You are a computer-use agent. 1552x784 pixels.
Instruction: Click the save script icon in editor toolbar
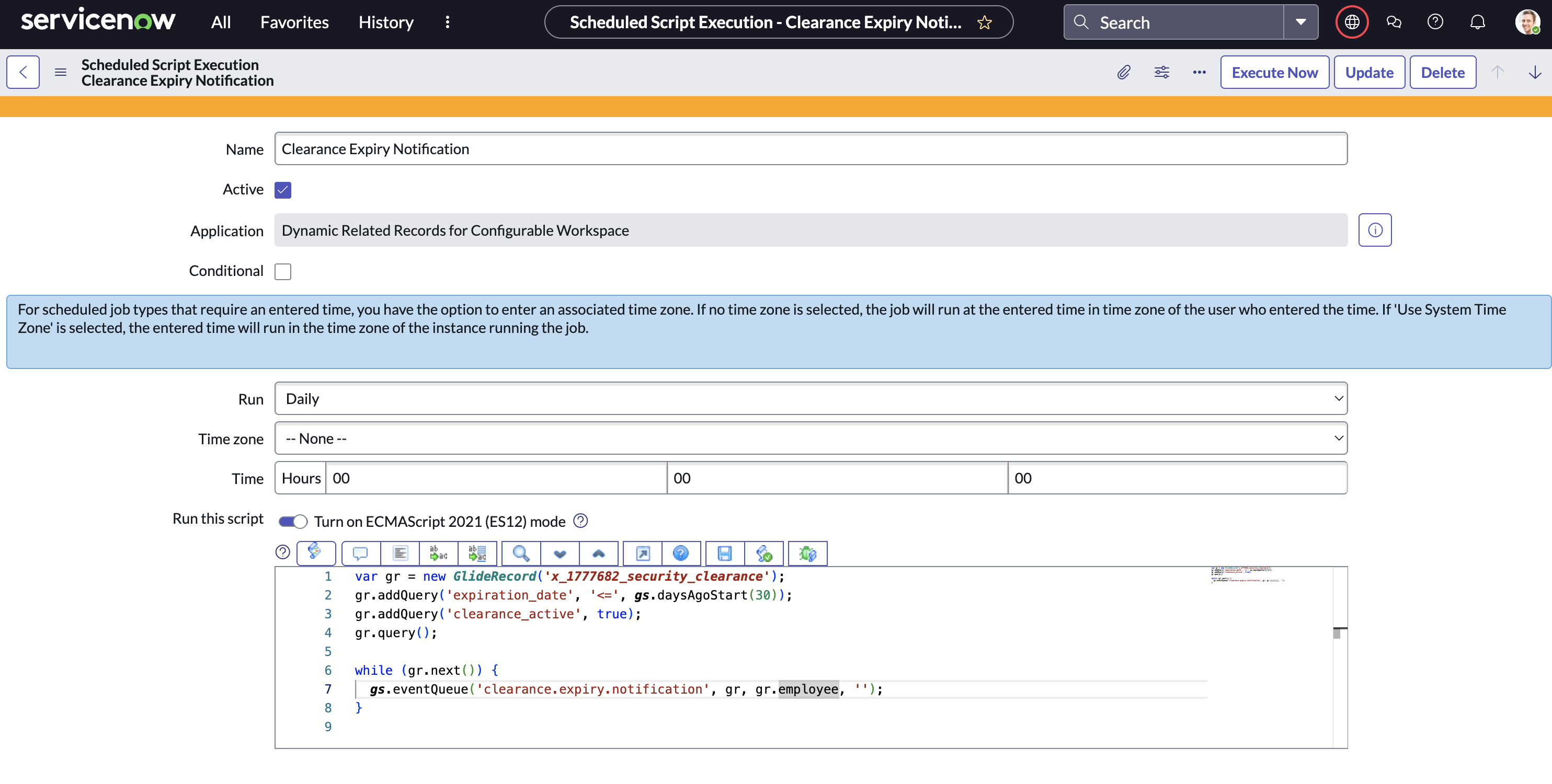(x=725, y=553)
